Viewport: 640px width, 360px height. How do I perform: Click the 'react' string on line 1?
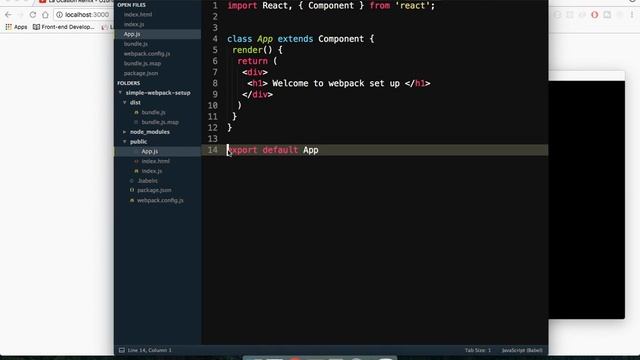pos(413,6)
